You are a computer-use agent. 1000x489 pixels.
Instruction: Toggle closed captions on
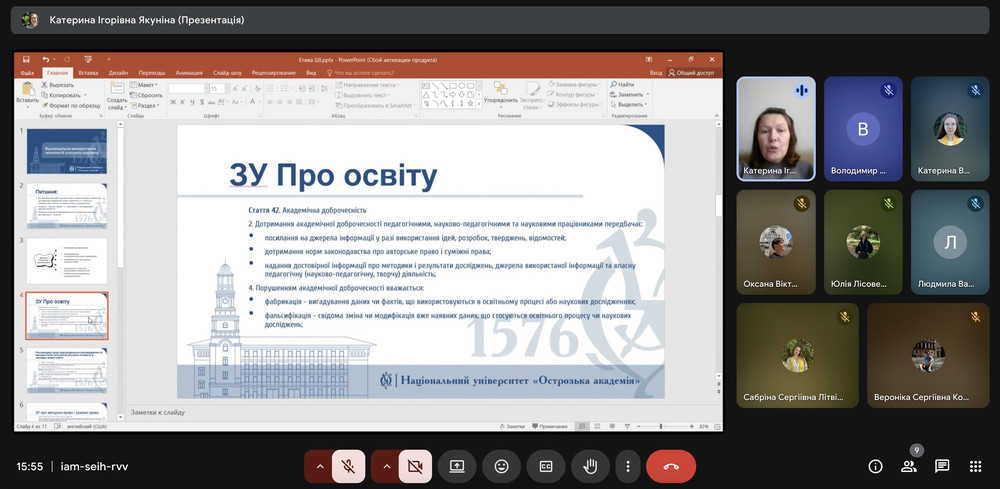(546, 466)
